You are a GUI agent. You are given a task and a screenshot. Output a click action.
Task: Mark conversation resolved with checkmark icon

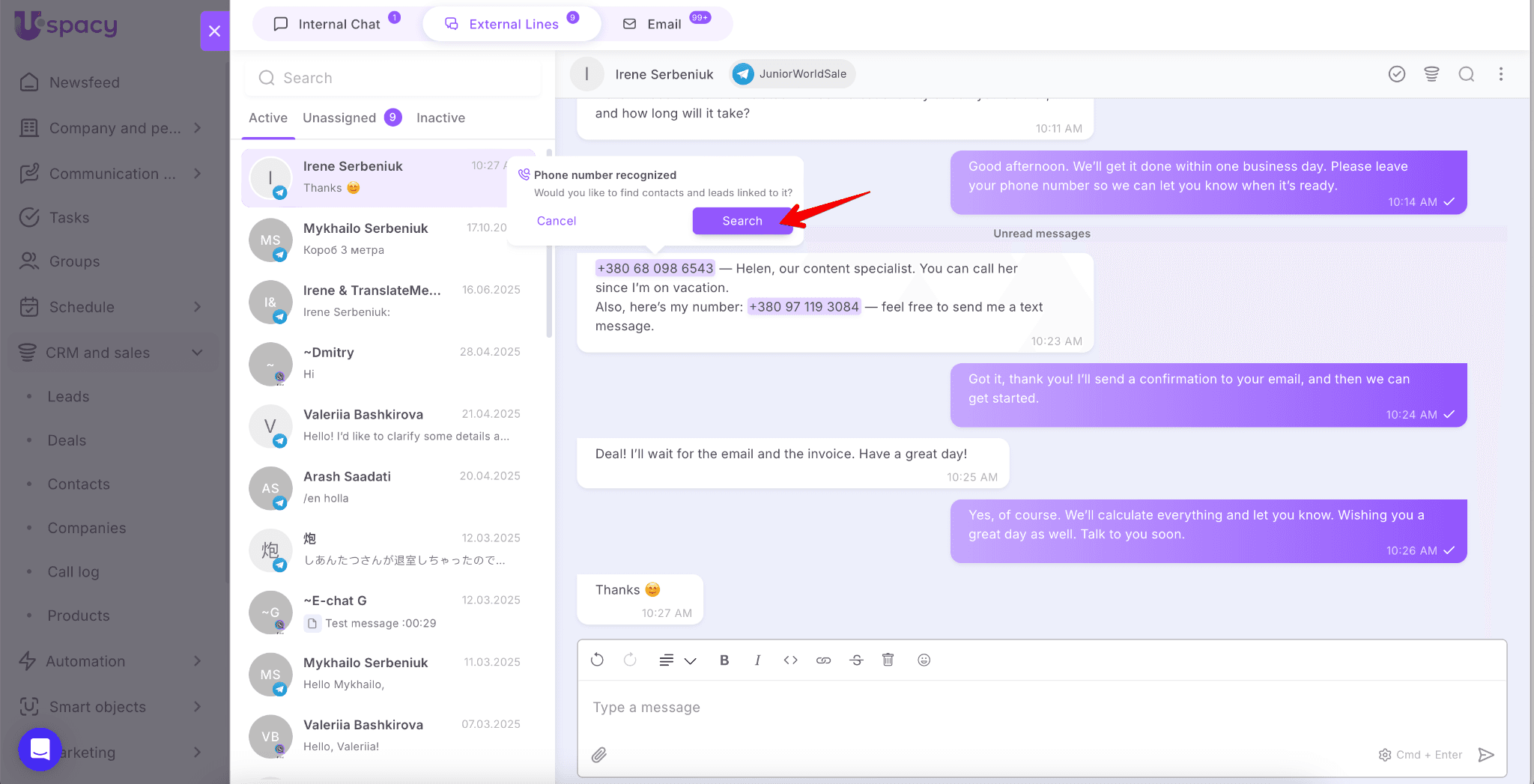click(x=1396, y=74)
